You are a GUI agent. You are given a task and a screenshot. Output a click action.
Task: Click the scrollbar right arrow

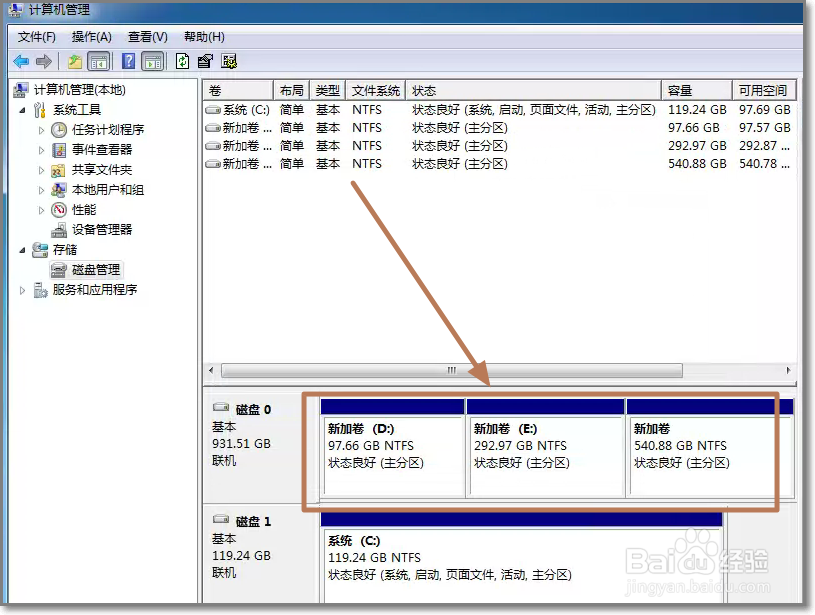click(788, 371)
